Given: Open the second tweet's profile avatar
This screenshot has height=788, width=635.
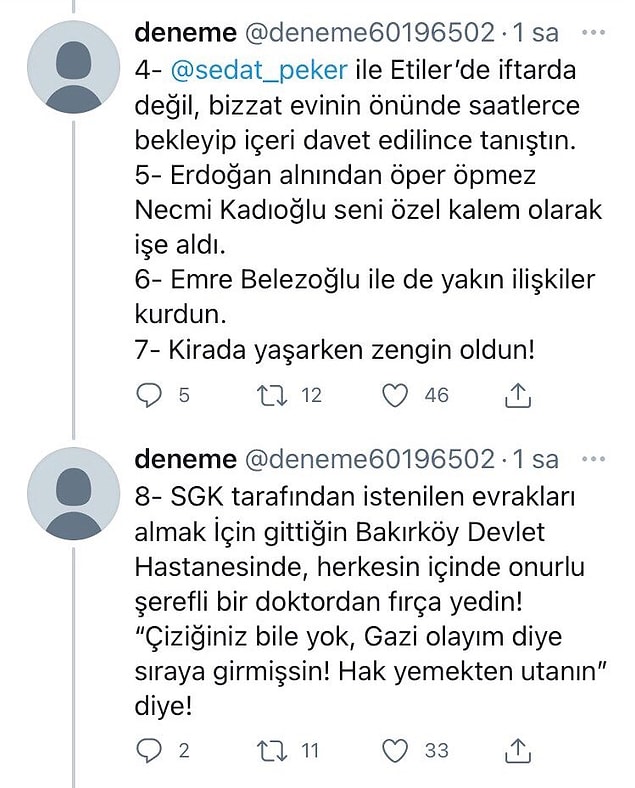Looking at the screenshot, I should (x=73, y=493).
